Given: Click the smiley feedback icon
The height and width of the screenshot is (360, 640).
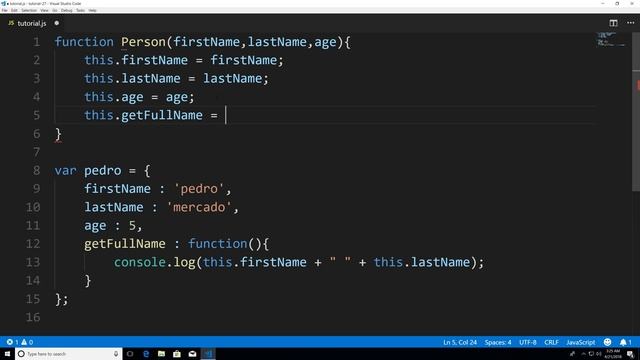Looking at the screenshot, I should (x=607, y=342).
